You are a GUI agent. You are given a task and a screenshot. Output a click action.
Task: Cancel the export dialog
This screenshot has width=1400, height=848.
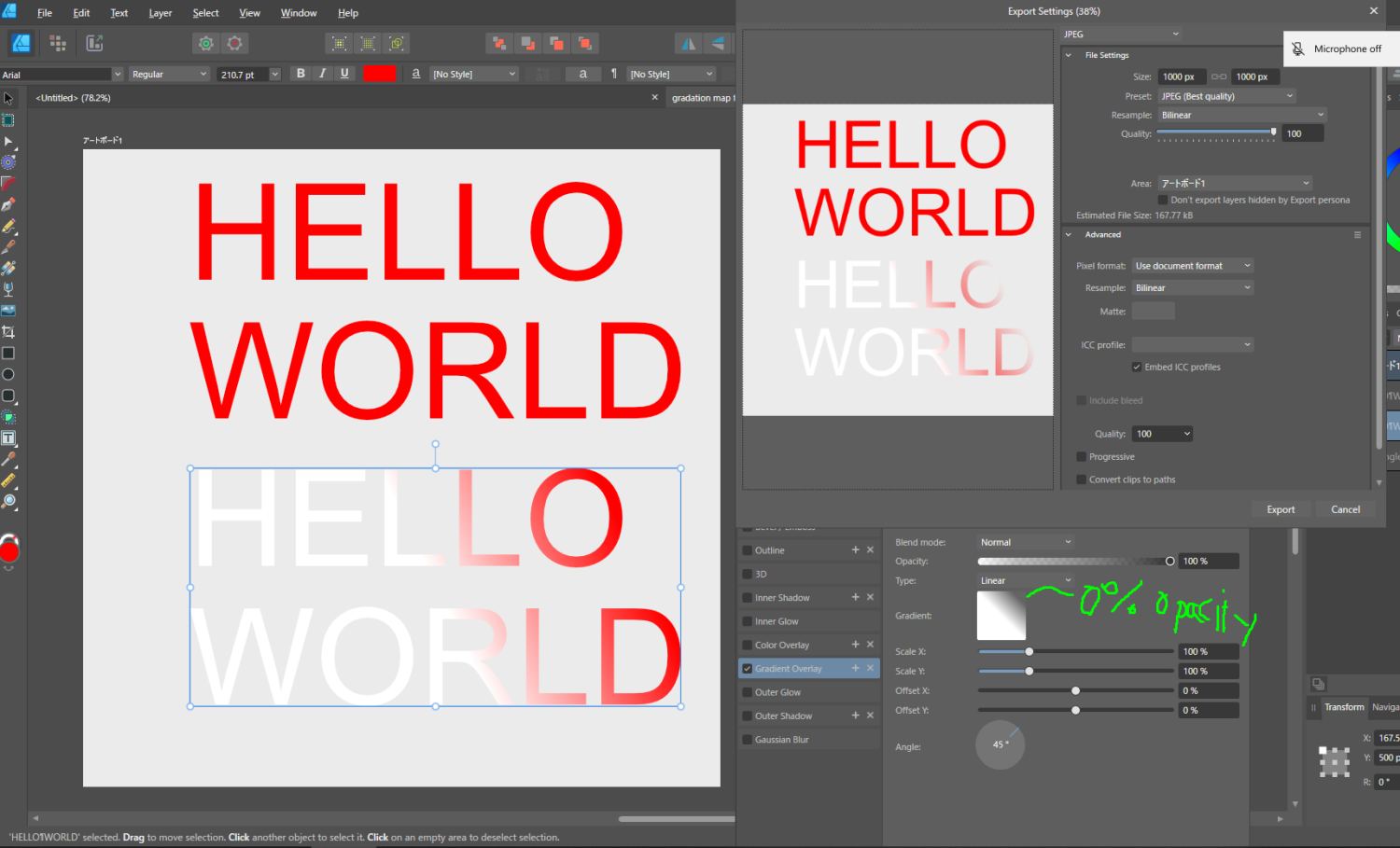1345,508
